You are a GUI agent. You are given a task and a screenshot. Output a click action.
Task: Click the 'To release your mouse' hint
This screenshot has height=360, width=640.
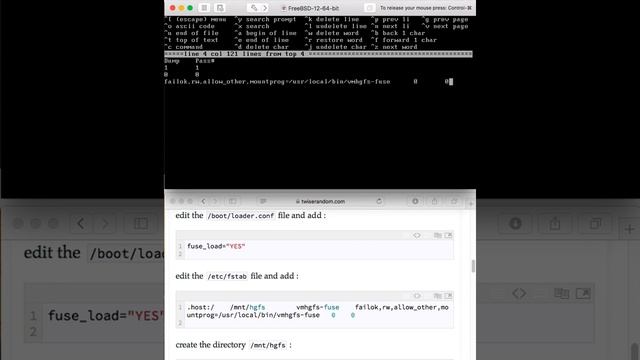coord(426,8)
